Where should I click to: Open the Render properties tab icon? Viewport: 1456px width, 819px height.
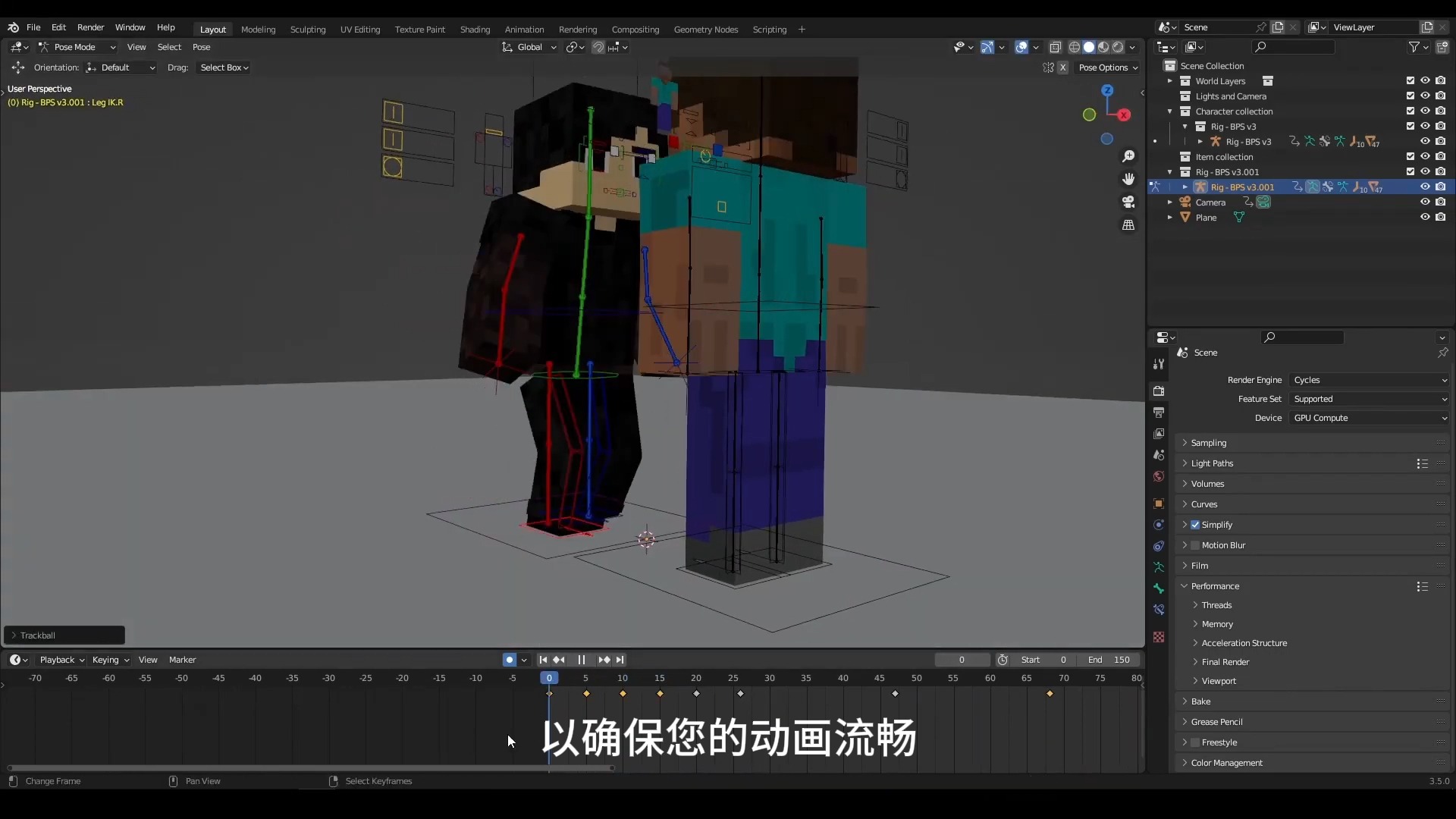click(1159, 391)
